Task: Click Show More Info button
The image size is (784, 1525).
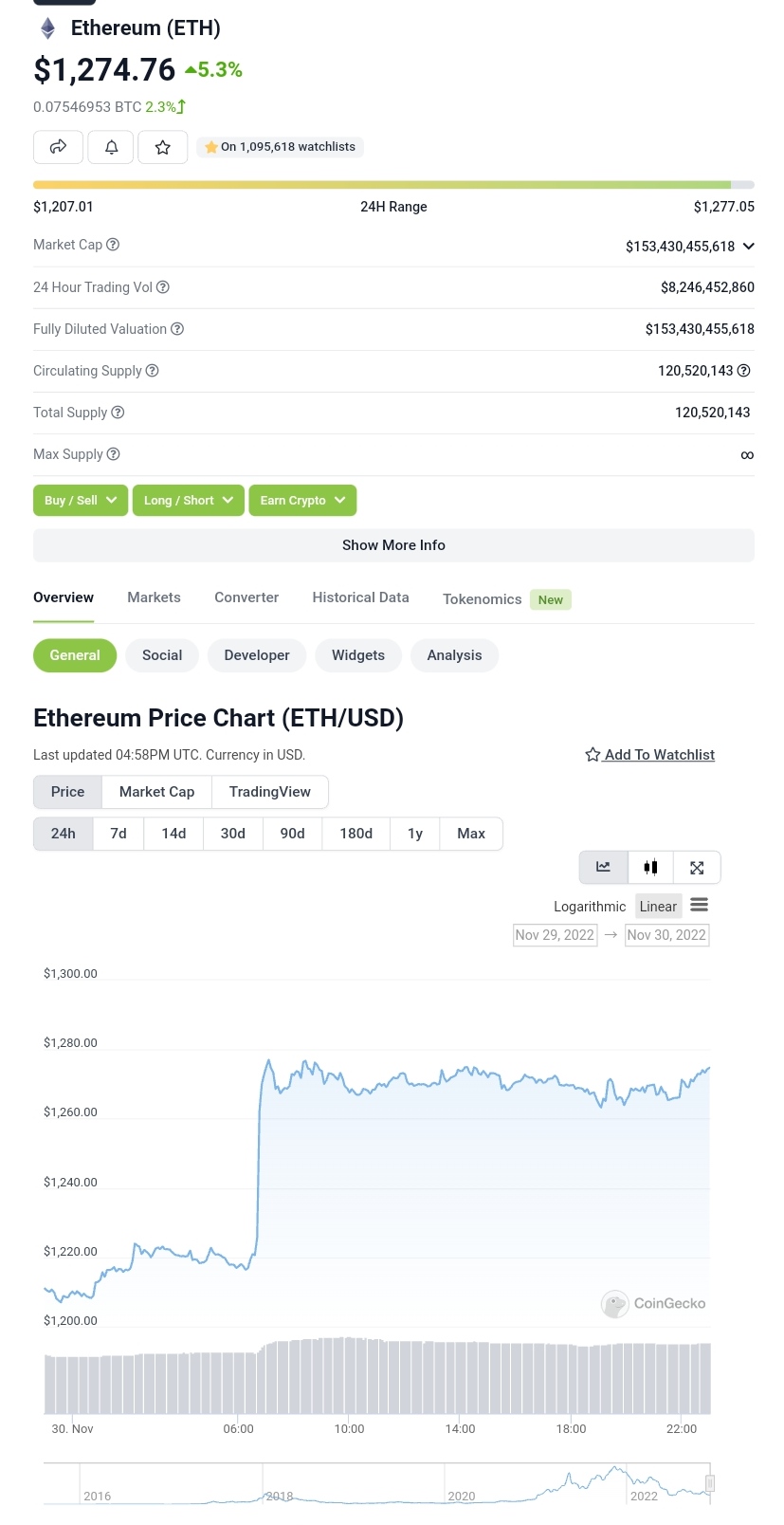Action: tap(393, 545)
